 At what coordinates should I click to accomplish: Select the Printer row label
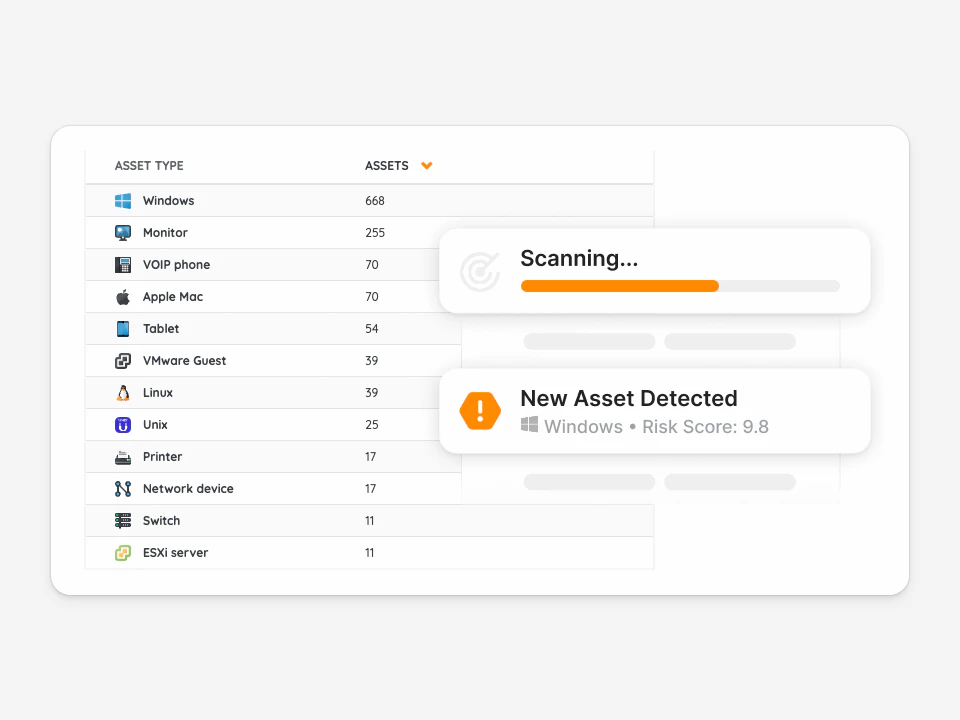tap(162, 457)
